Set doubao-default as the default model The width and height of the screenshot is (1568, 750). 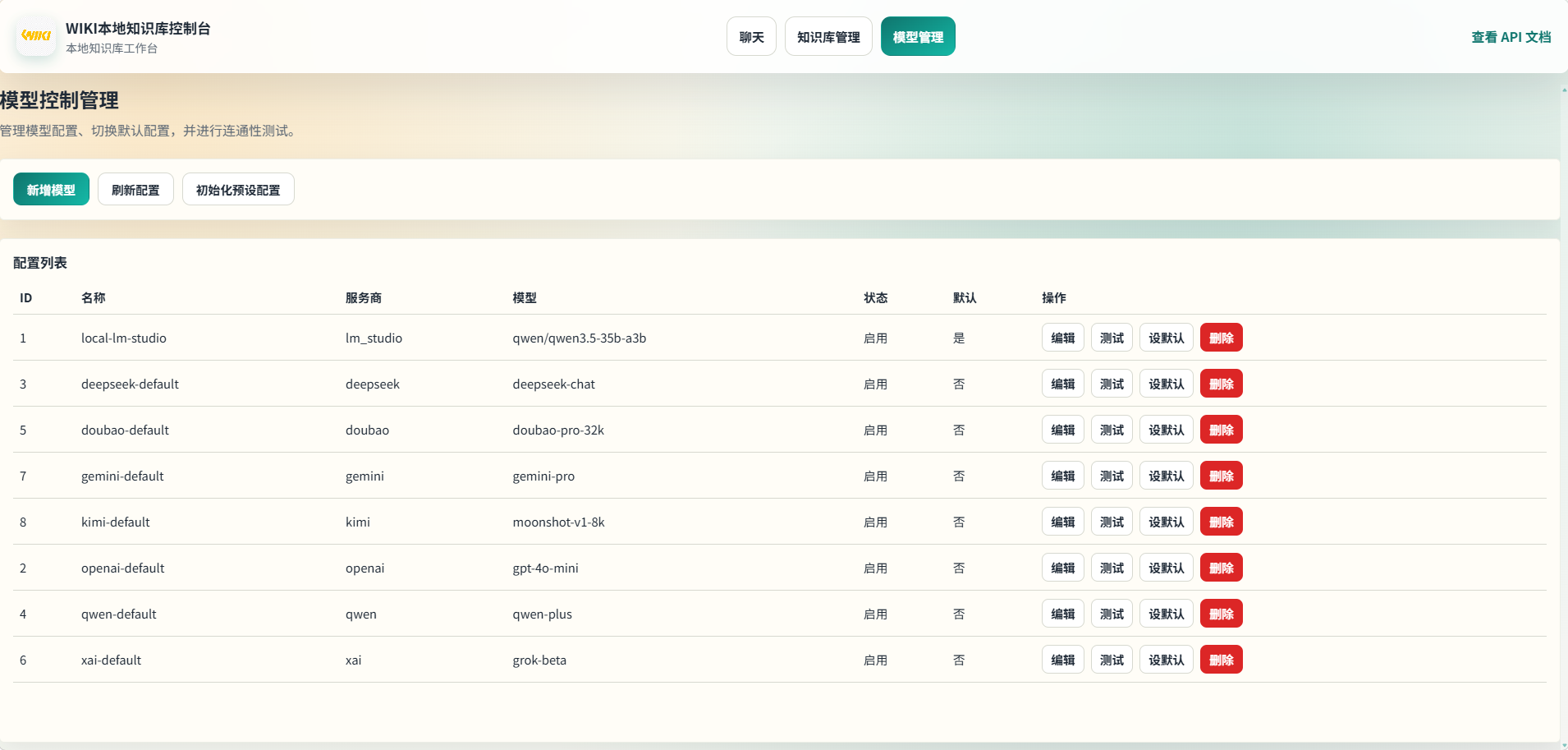(x=1166, y=430)
